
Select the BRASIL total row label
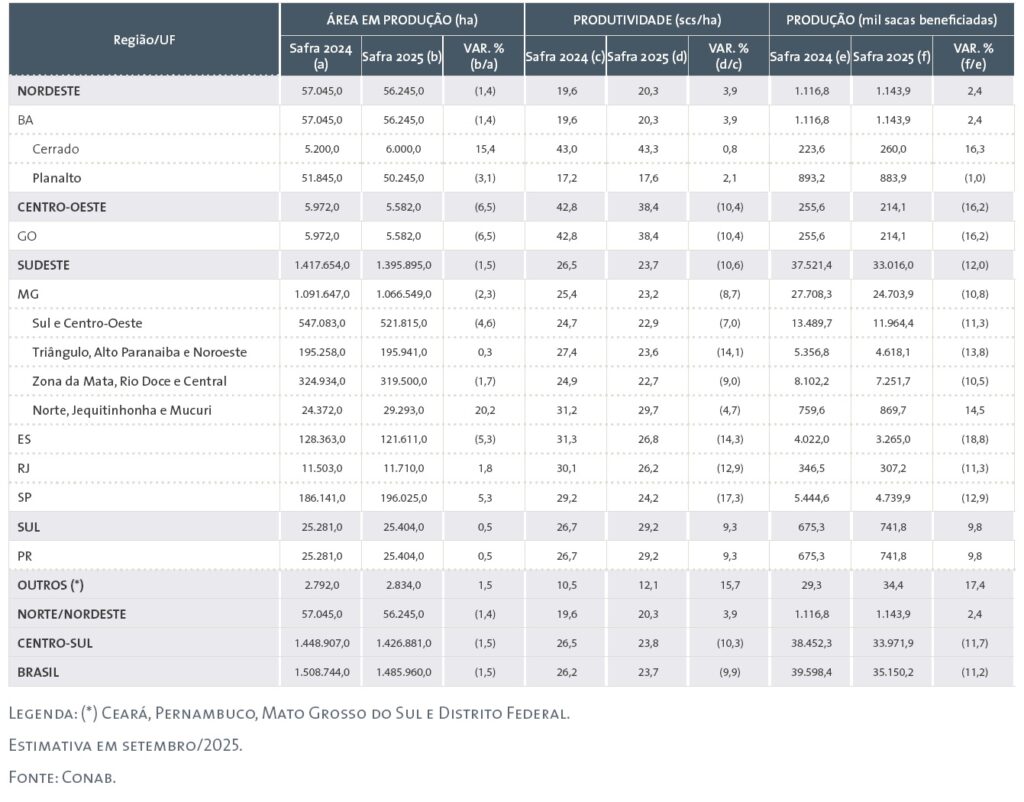pos(39,672)
